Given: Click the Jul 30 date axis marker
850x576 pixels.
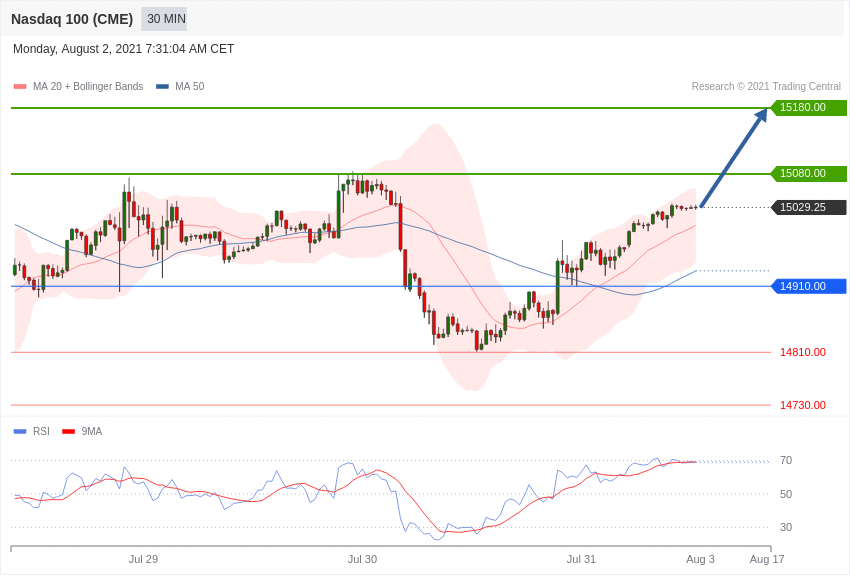Looking at the screenshot, I should (362, 559).
